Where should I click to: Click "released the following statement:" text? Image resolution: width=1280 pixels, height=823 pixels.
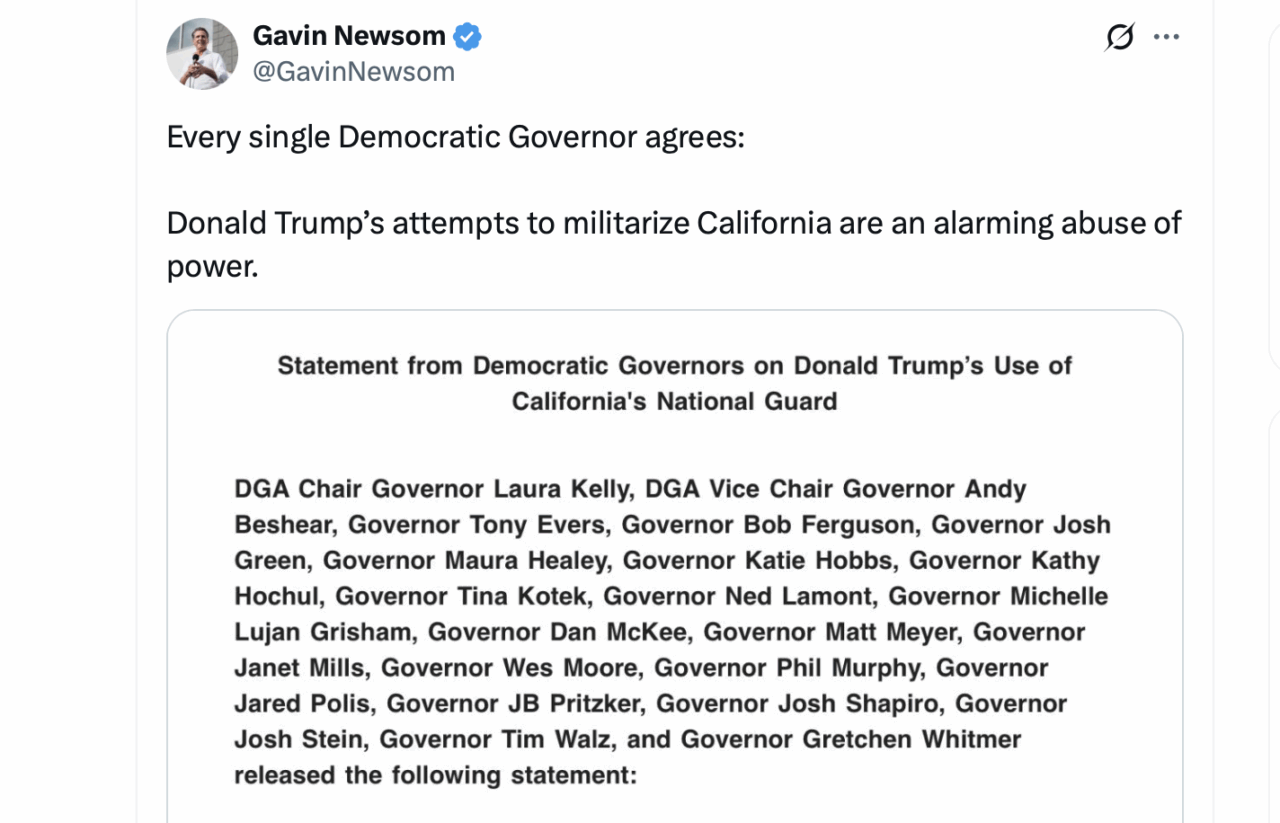tap(435, 776)
